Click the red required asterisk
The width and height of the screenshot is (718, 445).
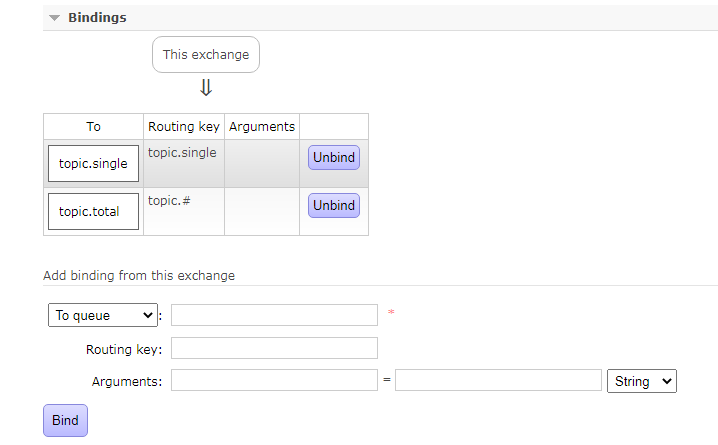tap(391, 314)
